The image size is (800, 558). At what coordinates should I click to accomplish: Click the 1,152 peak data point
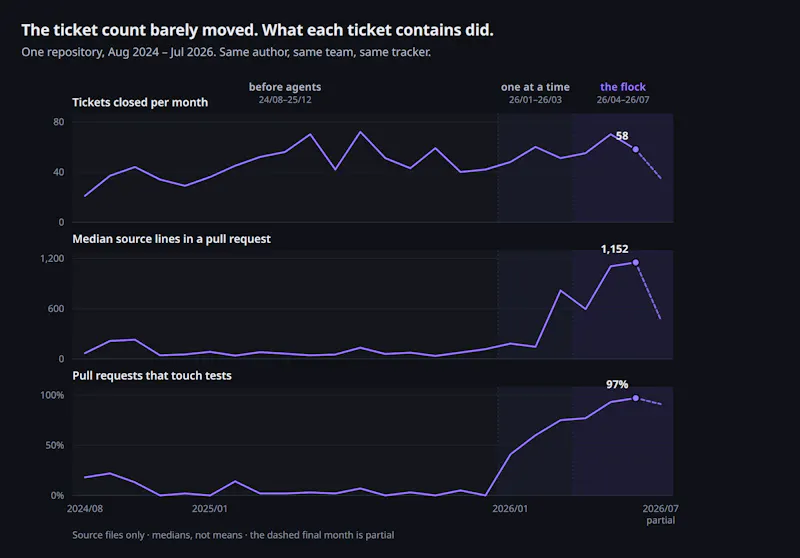tap(635, 263)
